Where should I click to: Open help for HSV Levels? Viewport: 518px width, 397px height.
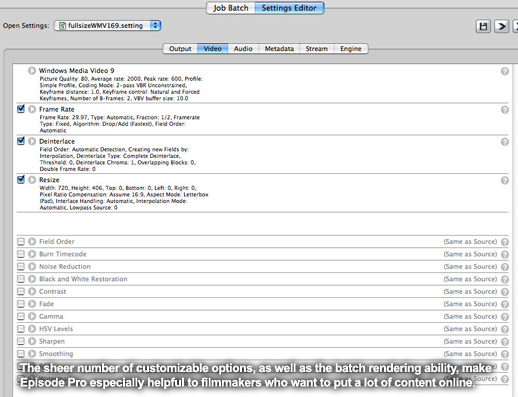[x=505, y=329]
